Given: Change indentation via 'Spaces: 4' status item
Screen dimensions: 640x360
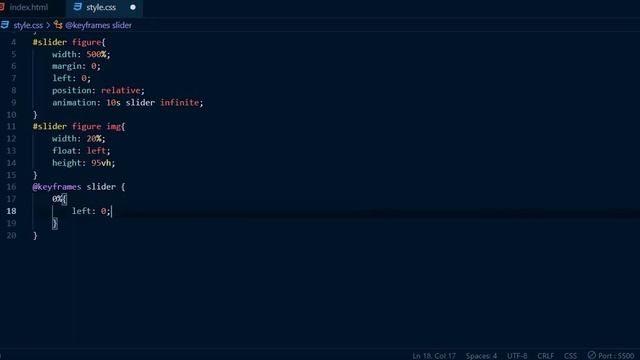Looking at the screenshot, I should (481, 356).
